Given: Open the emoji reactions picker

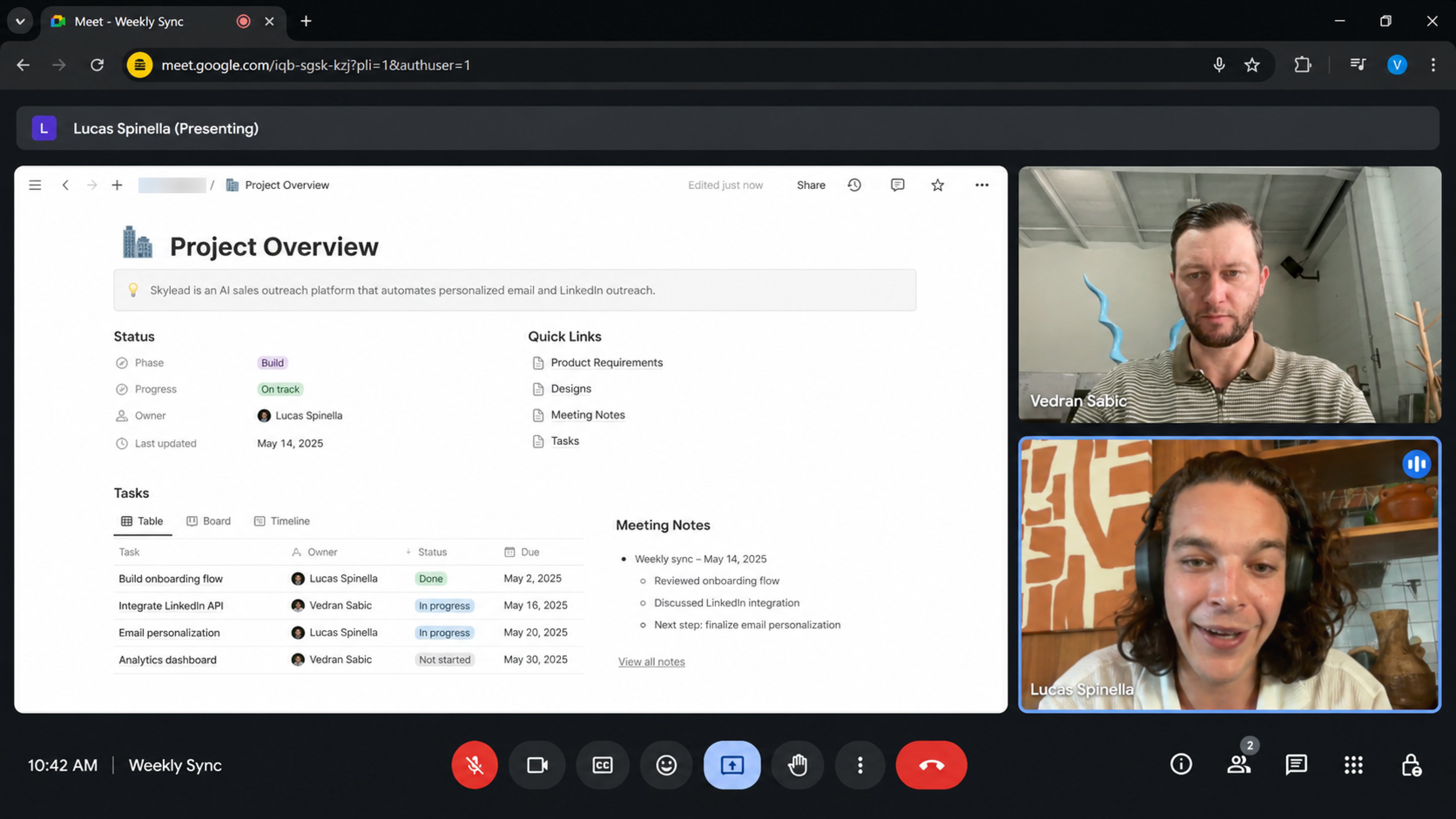Looking at the screenshot, I should coord(666,765).
